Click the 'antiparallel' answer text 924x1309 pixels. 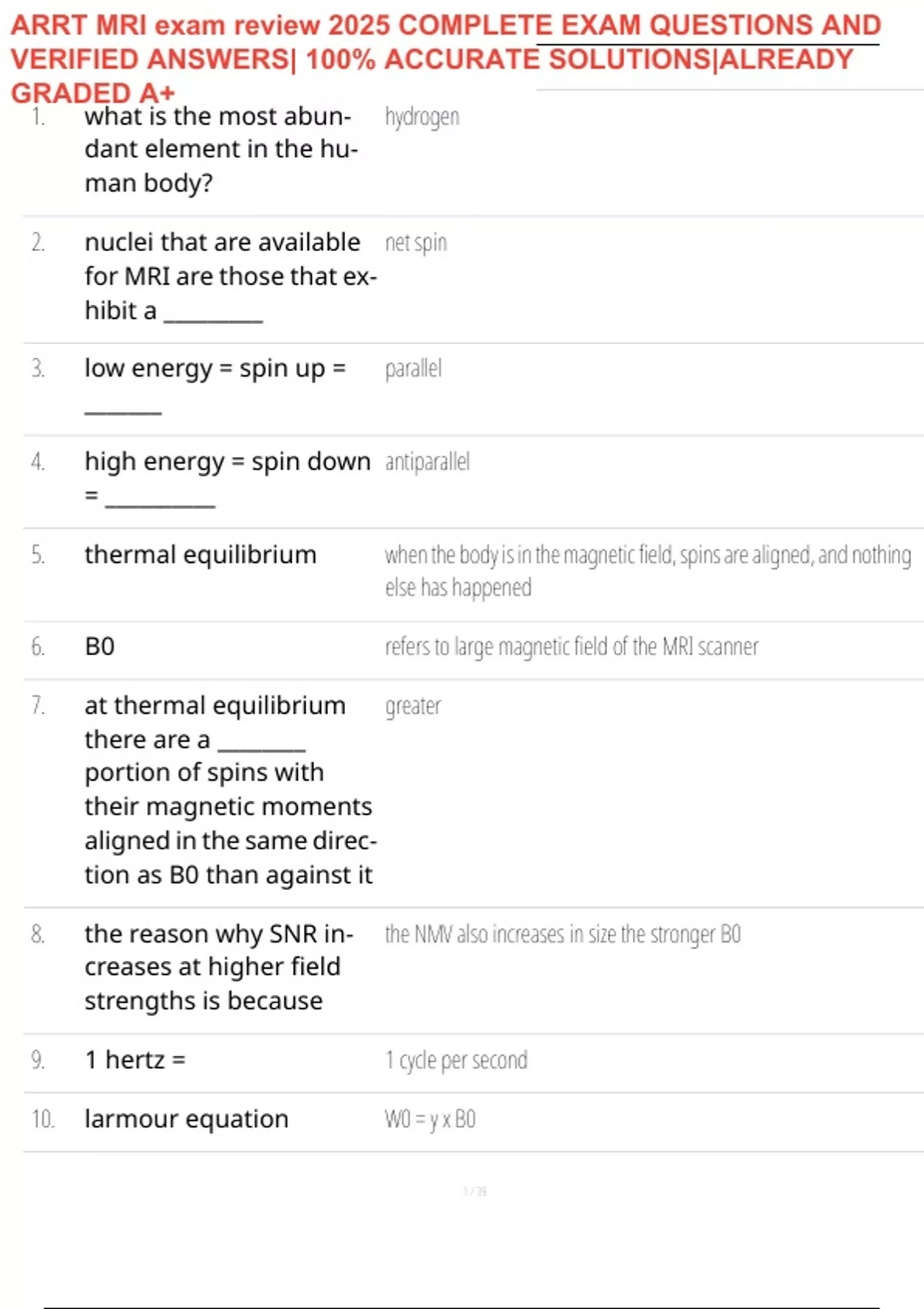[x=427, y=462]
